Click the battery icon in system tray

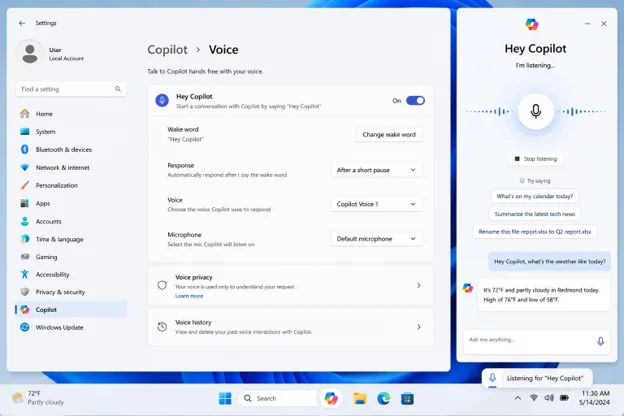564,398
